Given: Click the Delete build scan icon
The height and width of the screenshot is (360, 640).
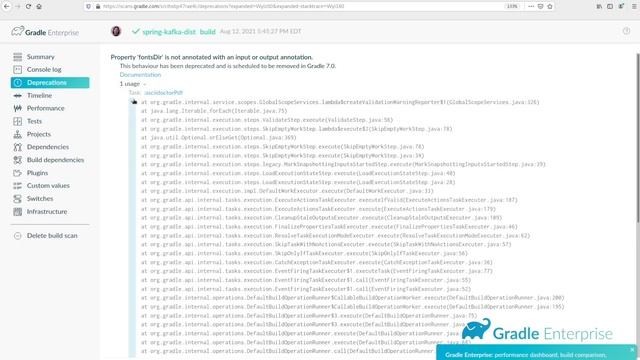Looking at the screenshot, I should pos(18,236).
